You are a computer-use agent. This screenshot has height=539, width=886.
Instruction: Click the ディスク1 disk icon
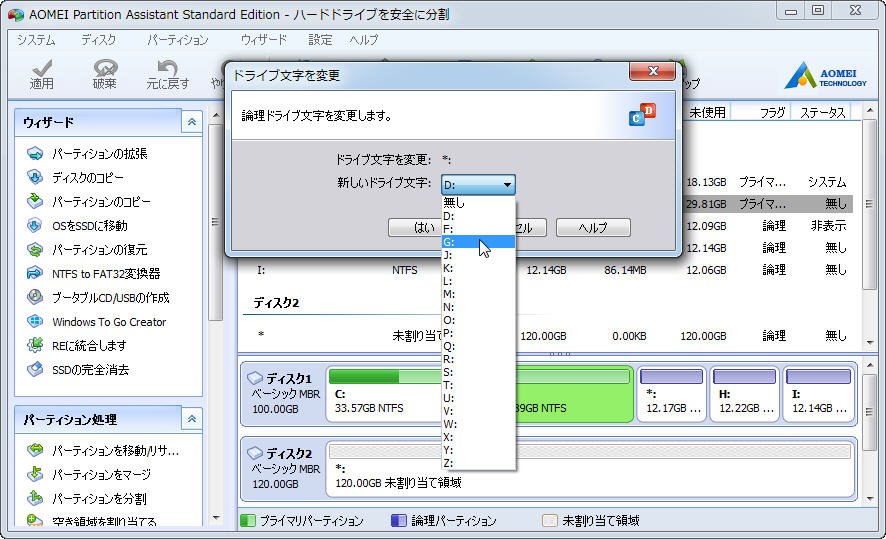coord(255,377)
